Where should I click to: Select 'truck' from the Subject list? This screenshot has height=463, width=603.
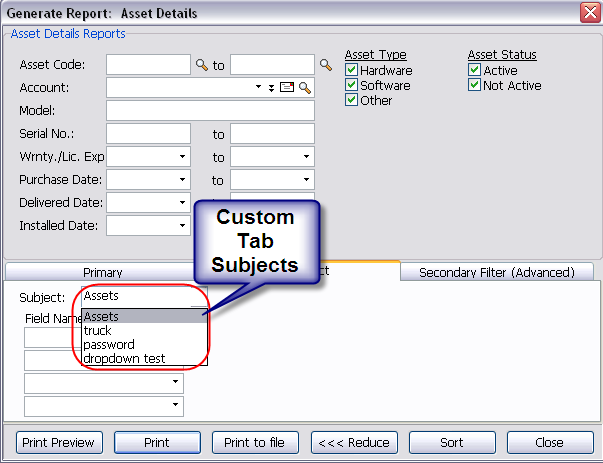tap(98, 331)
